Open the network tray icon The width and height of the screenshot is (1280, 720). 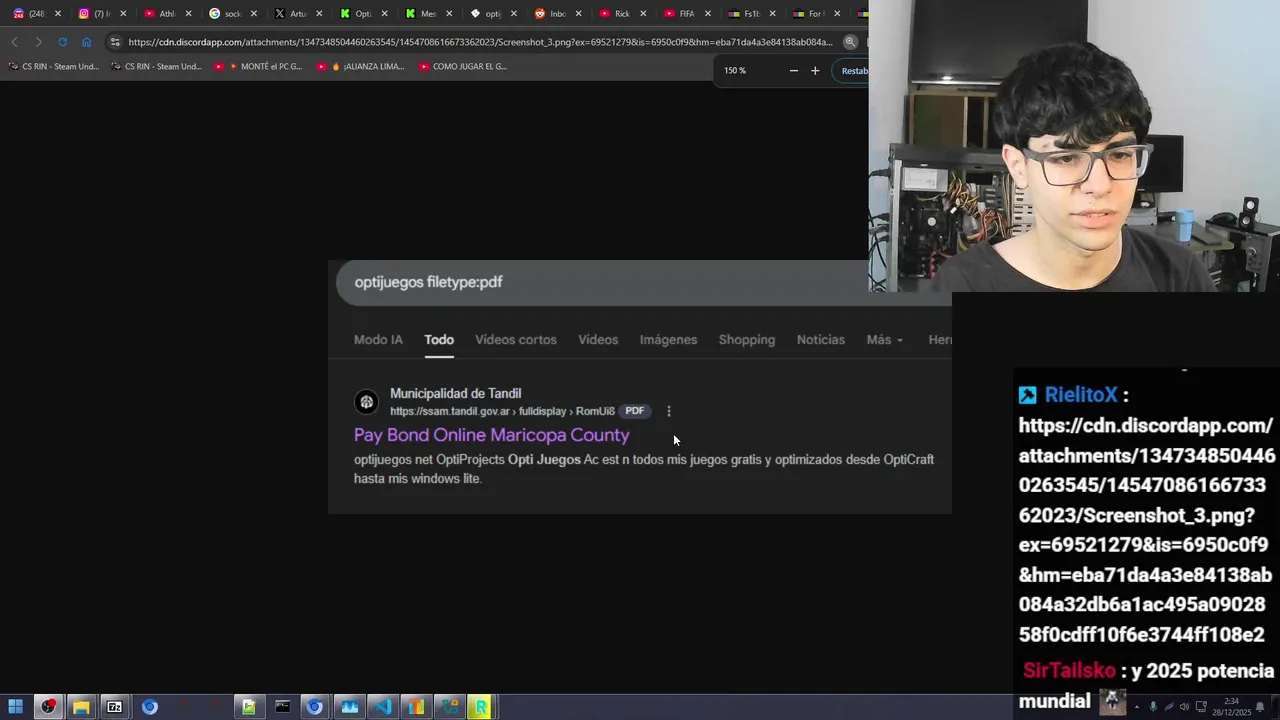[1201, 706]
